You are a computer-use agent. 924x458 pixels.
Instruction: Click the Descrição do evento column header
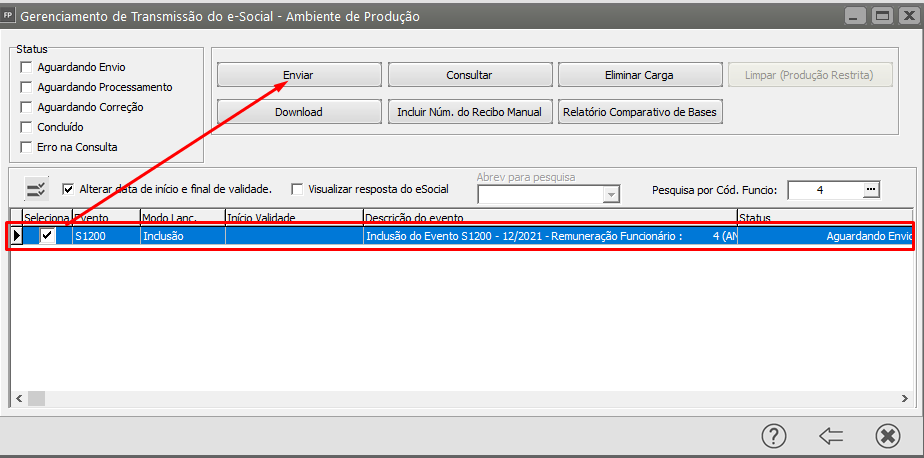(x=548, y=217)
